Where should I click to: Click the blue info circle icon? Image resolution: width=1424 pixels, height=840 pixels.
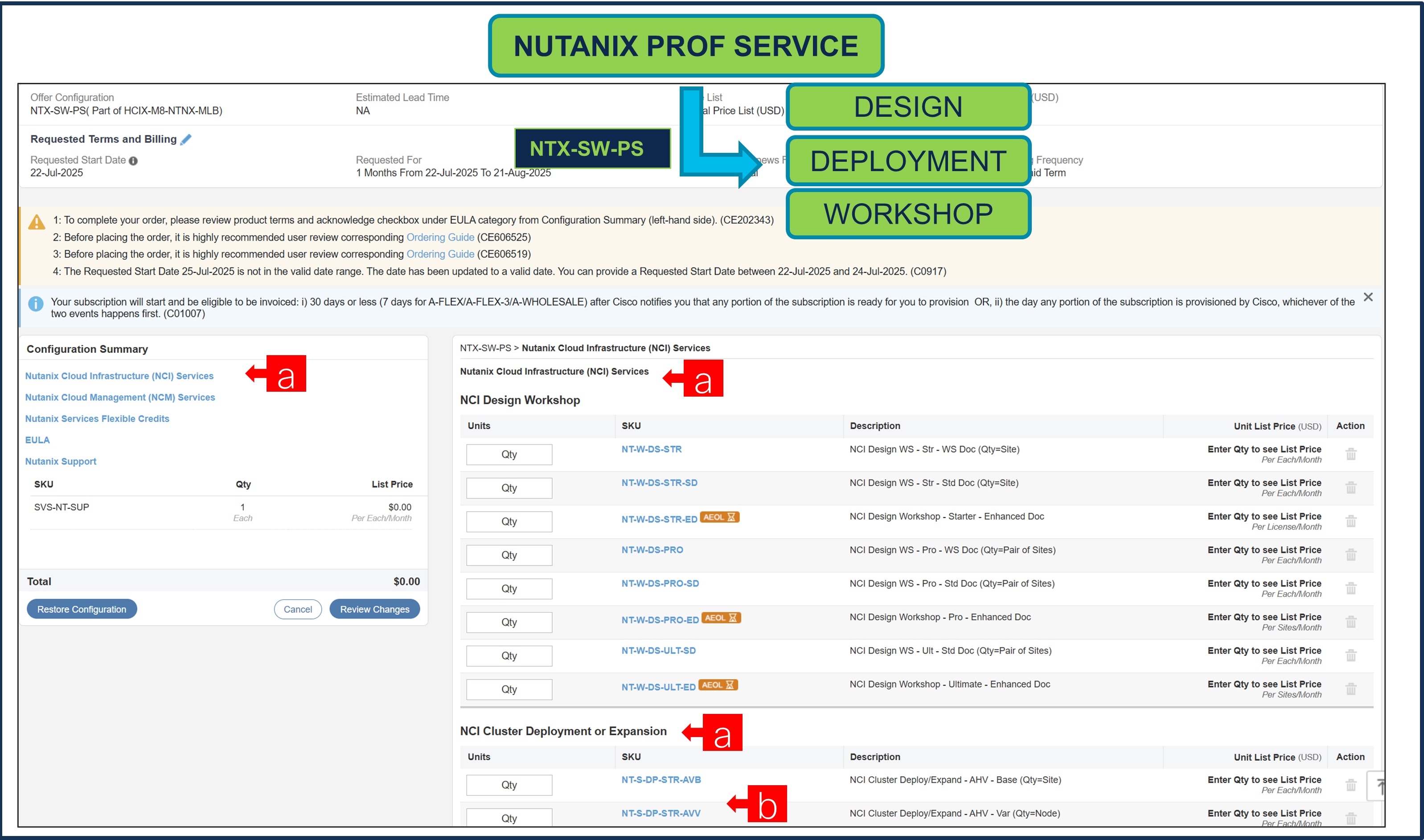coord(36,304)
